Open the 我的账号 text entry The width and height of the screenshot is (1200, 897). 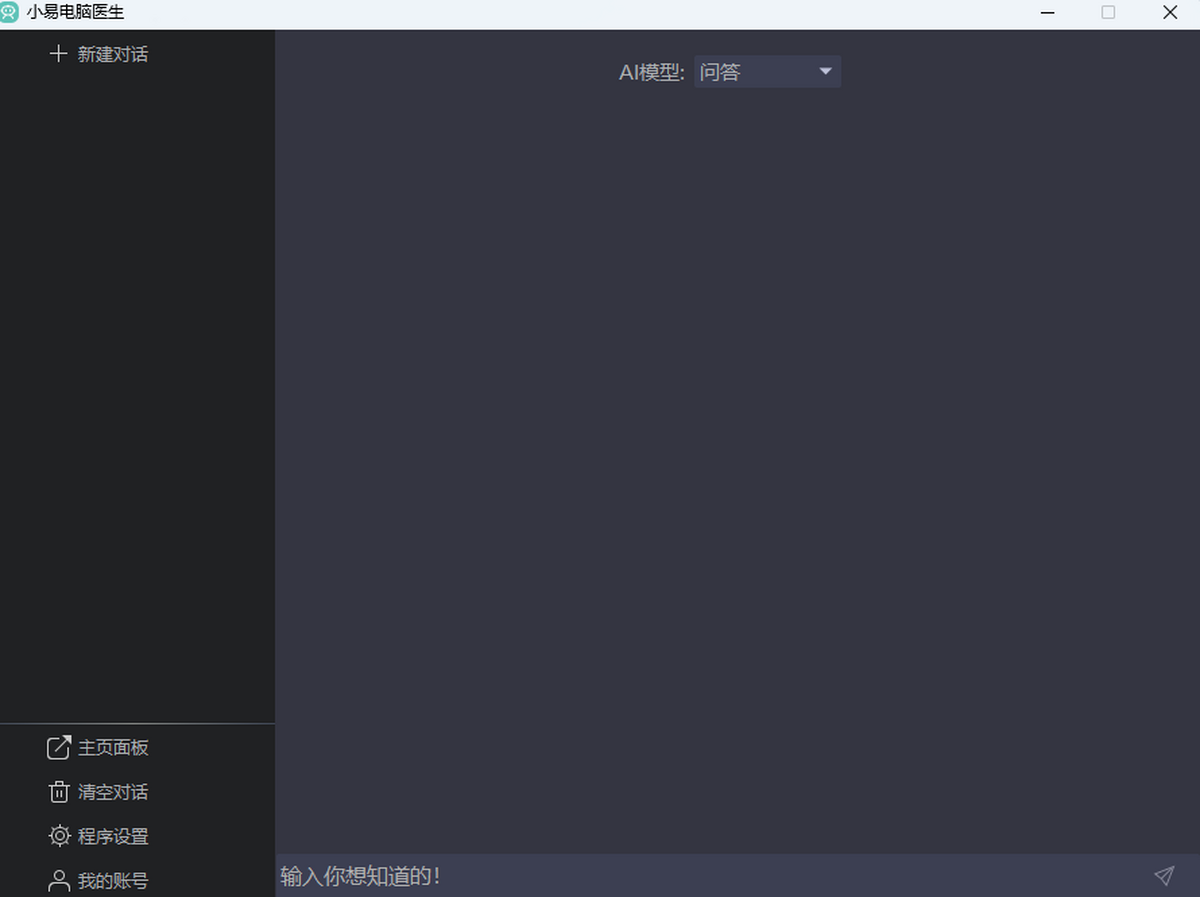pos(113,881)
